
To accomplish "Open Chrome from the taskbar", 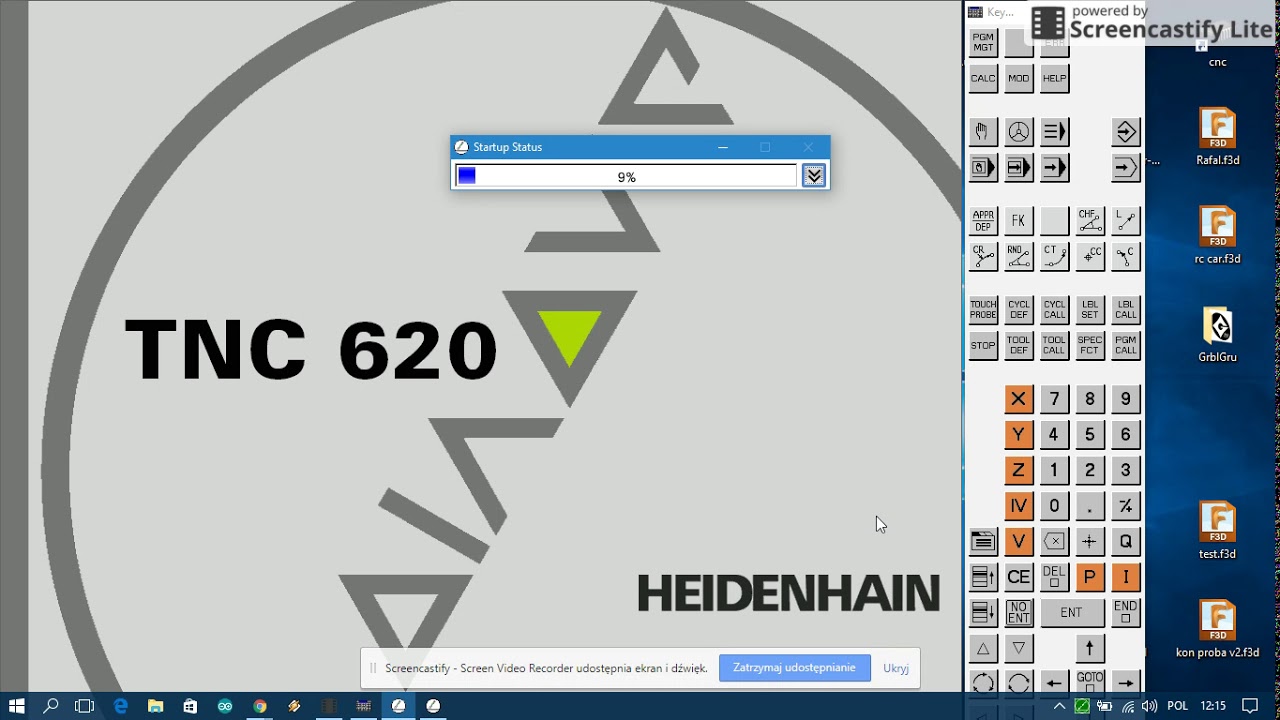I will click(260, 706).
